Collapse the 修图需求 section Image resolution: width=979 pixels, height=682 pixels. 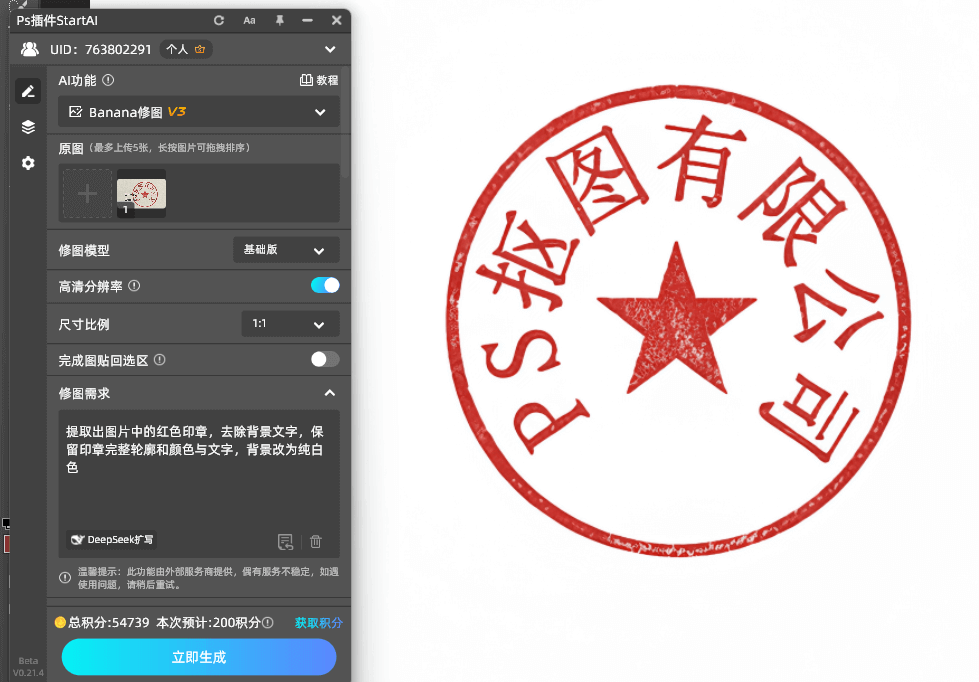[329, 393]
